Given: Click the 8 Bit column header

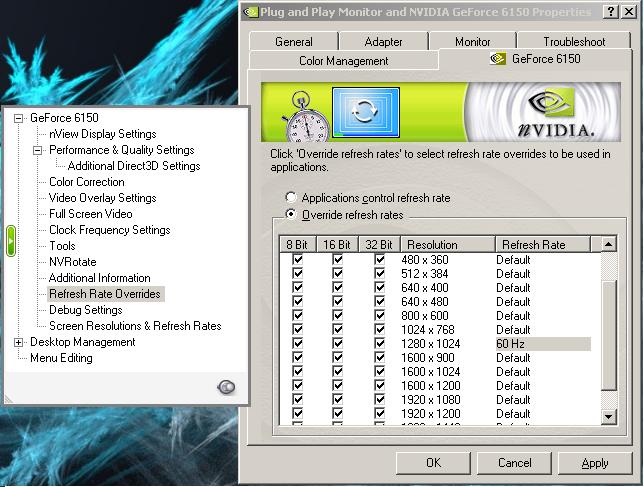Looking at the screenshot, I should pyautogui.click(x=297, y=244).
